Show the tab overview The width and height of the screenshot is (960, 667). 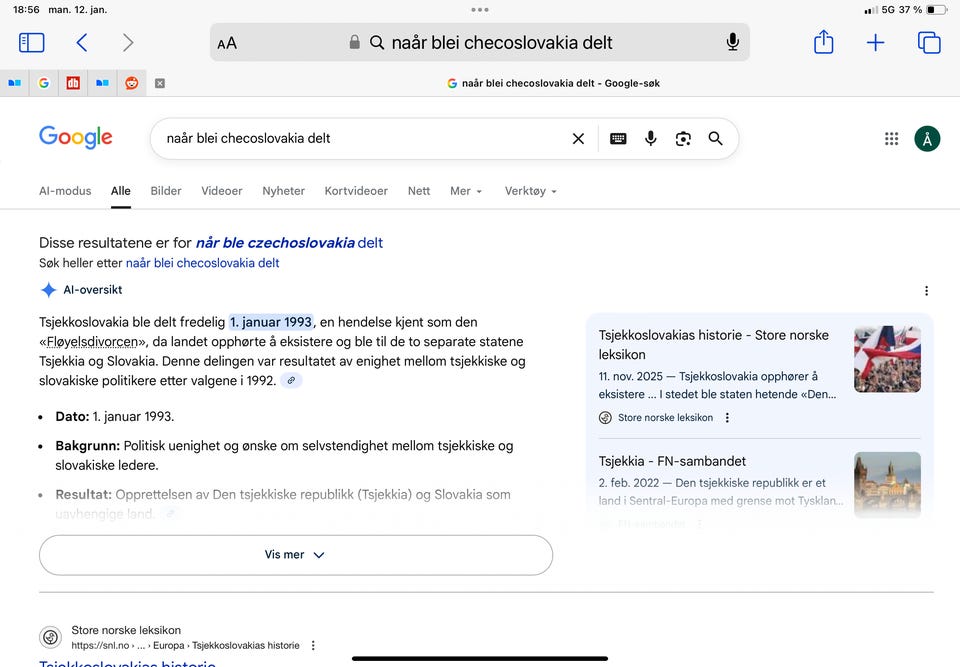929,42
